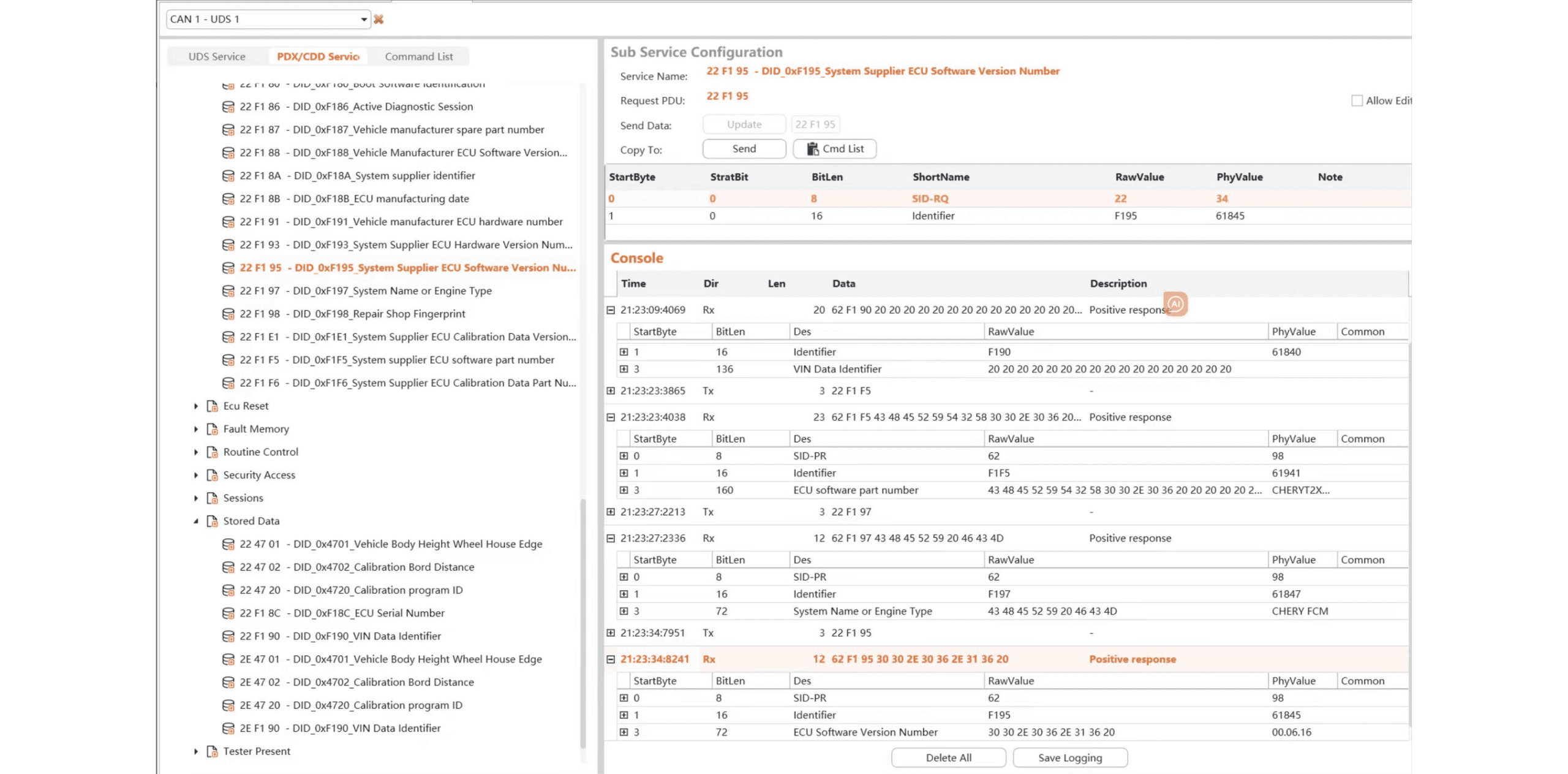Click database icon of DID_0xF186 Active Diagnostic Session
Image resolution: width=1568 pixels, height=774 pixels.
(228, 107)
